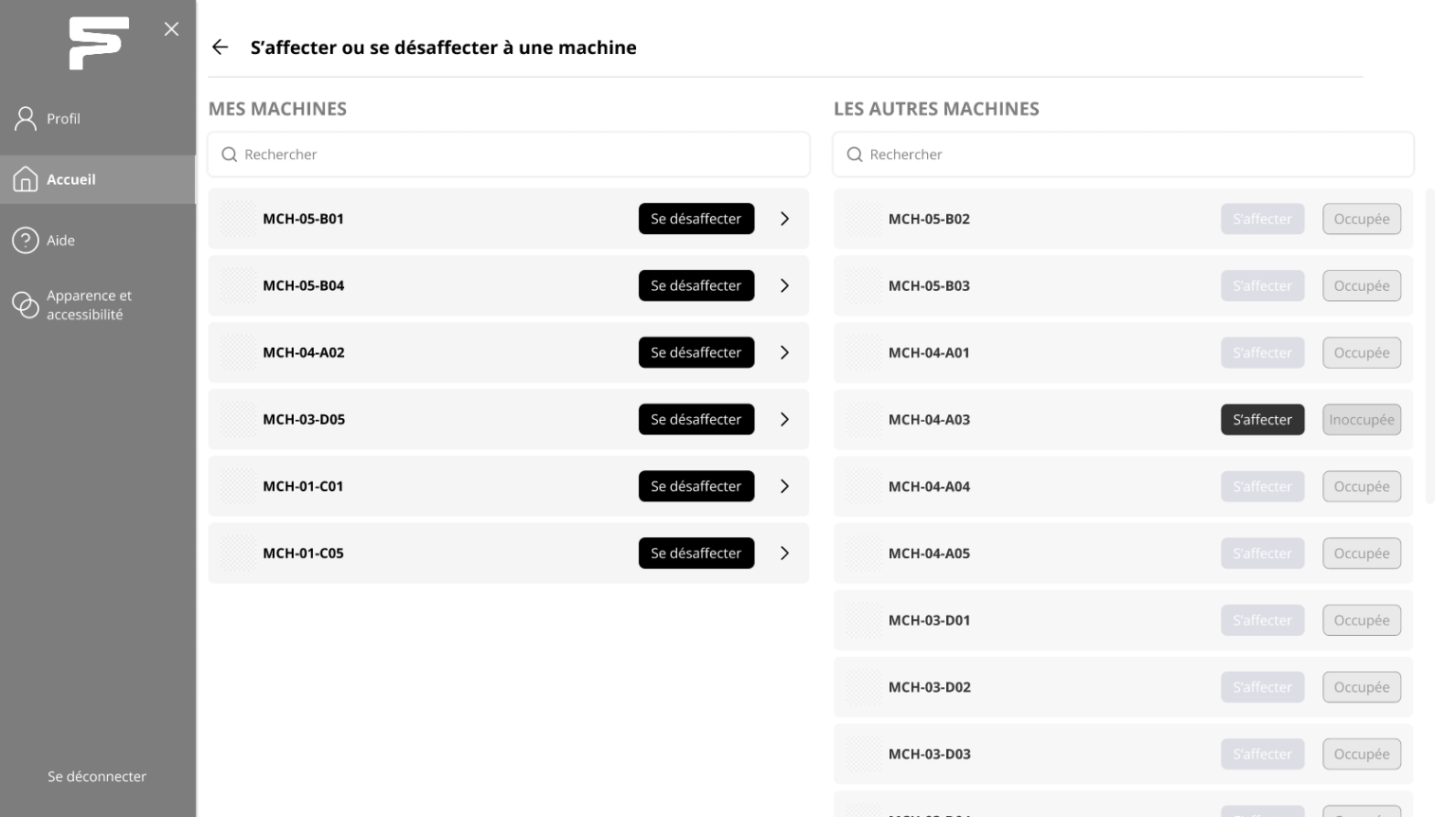
Task: Click the search icon in Les Autres Machines
Action: point(855,154)
